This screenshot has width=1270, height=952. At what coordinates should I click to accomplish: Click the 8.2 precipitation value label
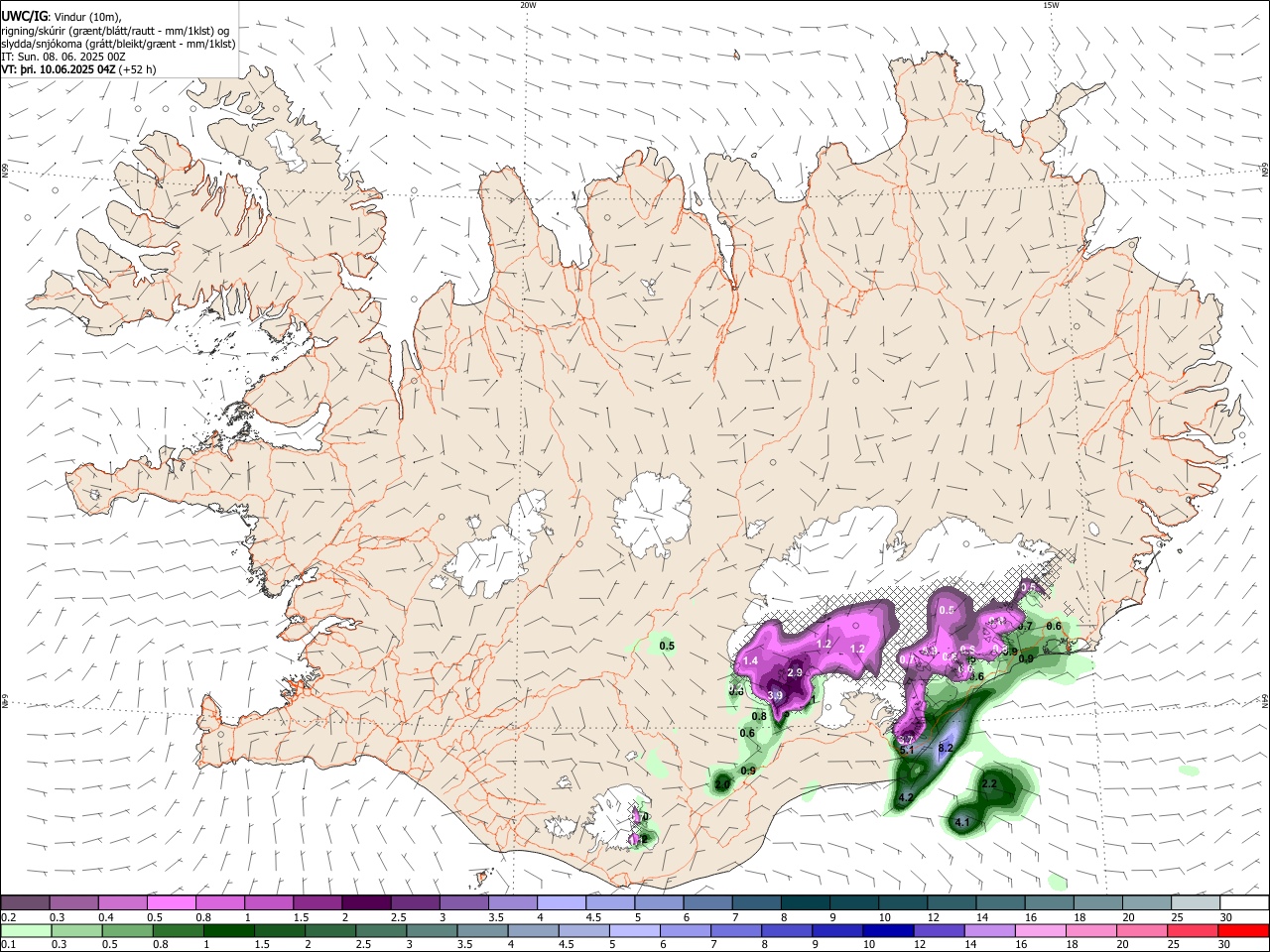coord(946,748)
